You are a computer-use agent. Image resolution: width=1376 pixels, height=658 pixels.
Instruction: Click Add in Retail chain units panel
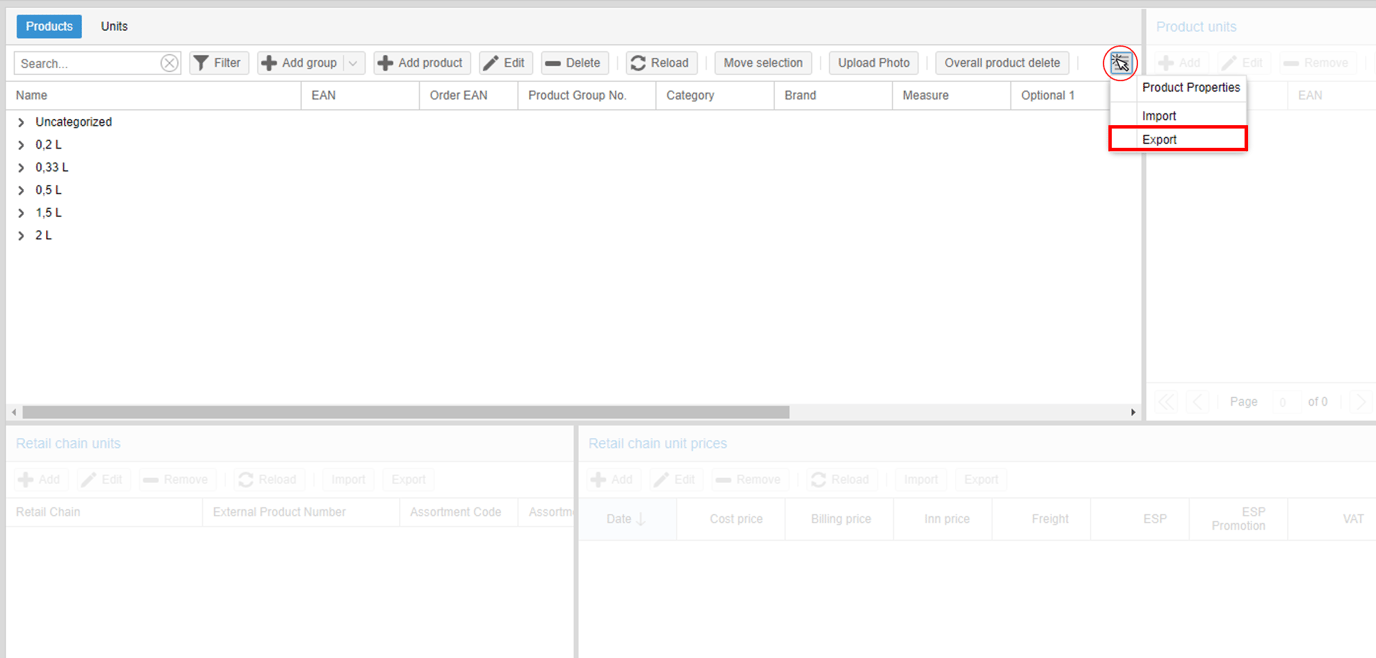click(40, 480)
